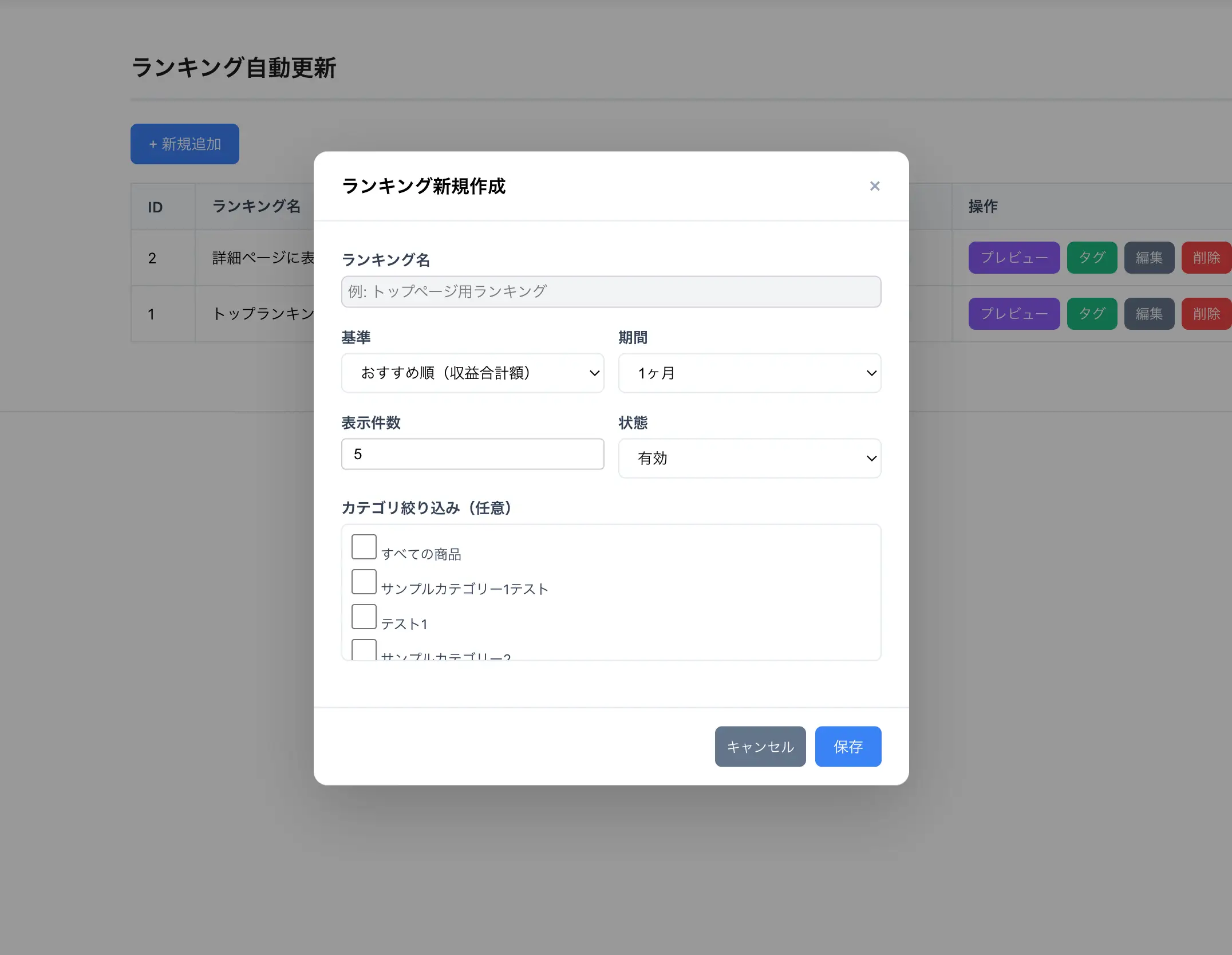Click the ランキング名 column header
This screenshot has width=1232, height=955.
tap(256, 207)
